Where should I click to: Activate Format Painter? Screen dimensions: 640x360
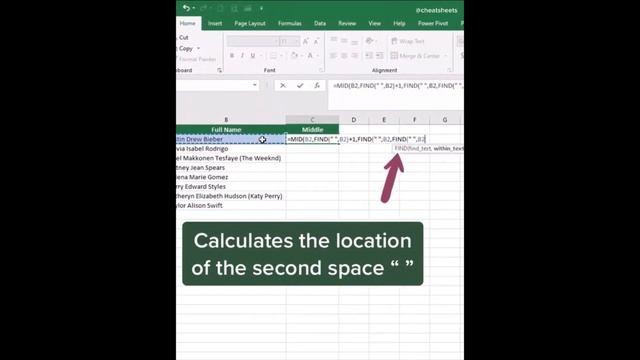[x=197, y=59]
